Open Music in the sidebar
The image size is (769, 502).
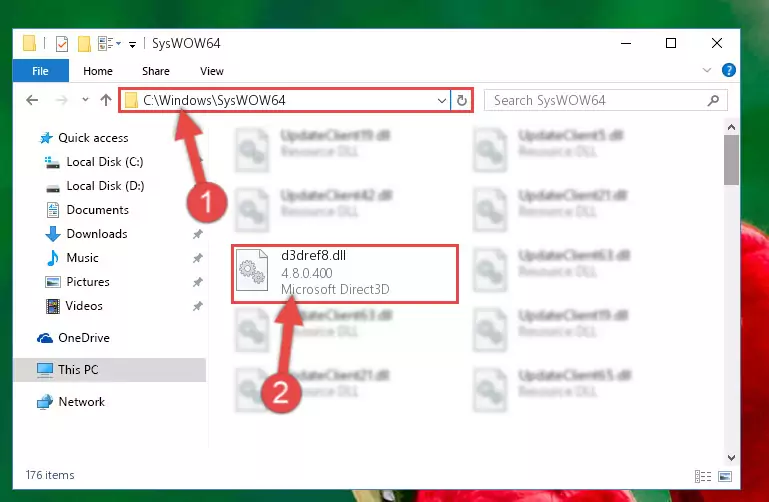click(82, 258)
